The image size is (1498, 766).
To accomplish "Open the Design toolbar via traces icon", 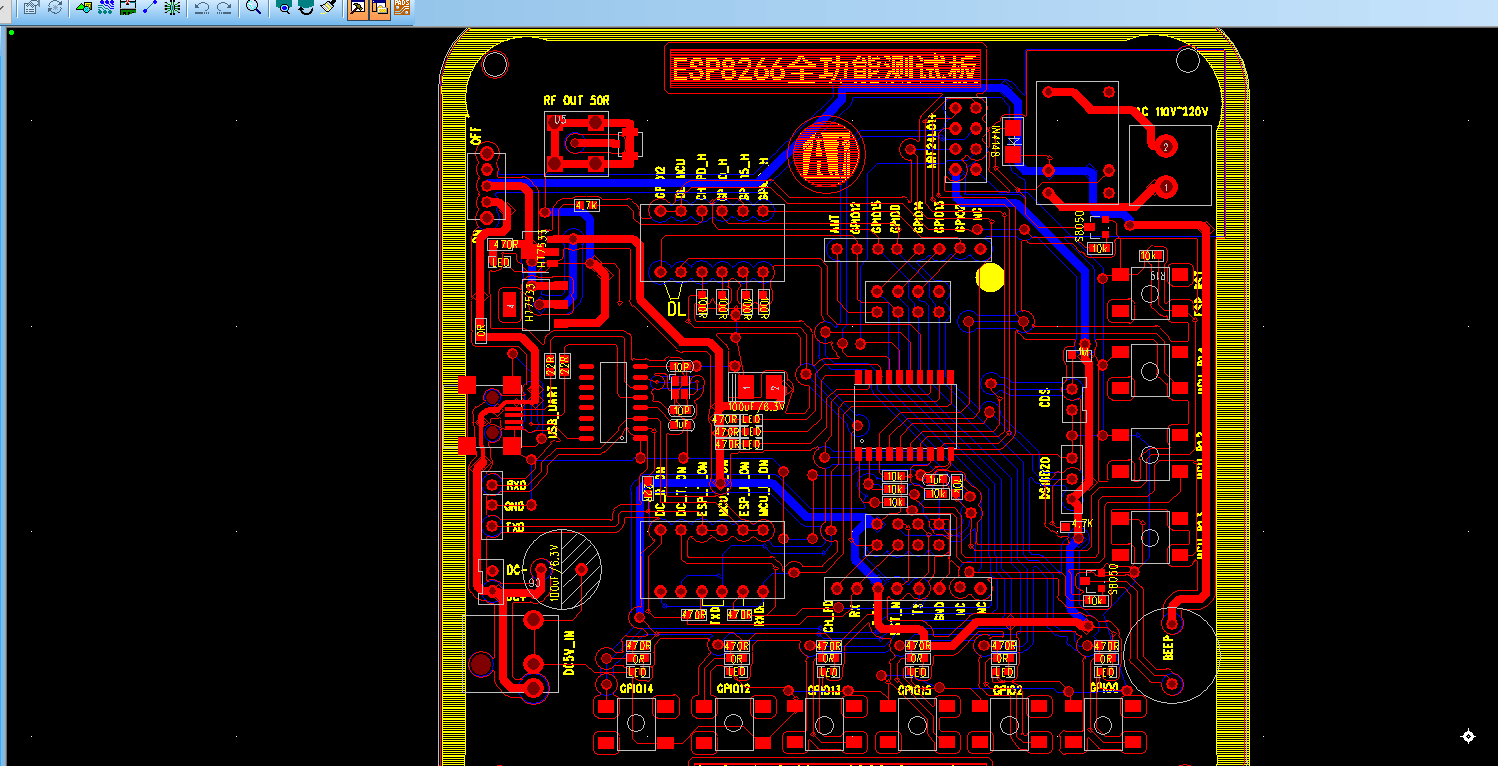I will tap(106, 7).
